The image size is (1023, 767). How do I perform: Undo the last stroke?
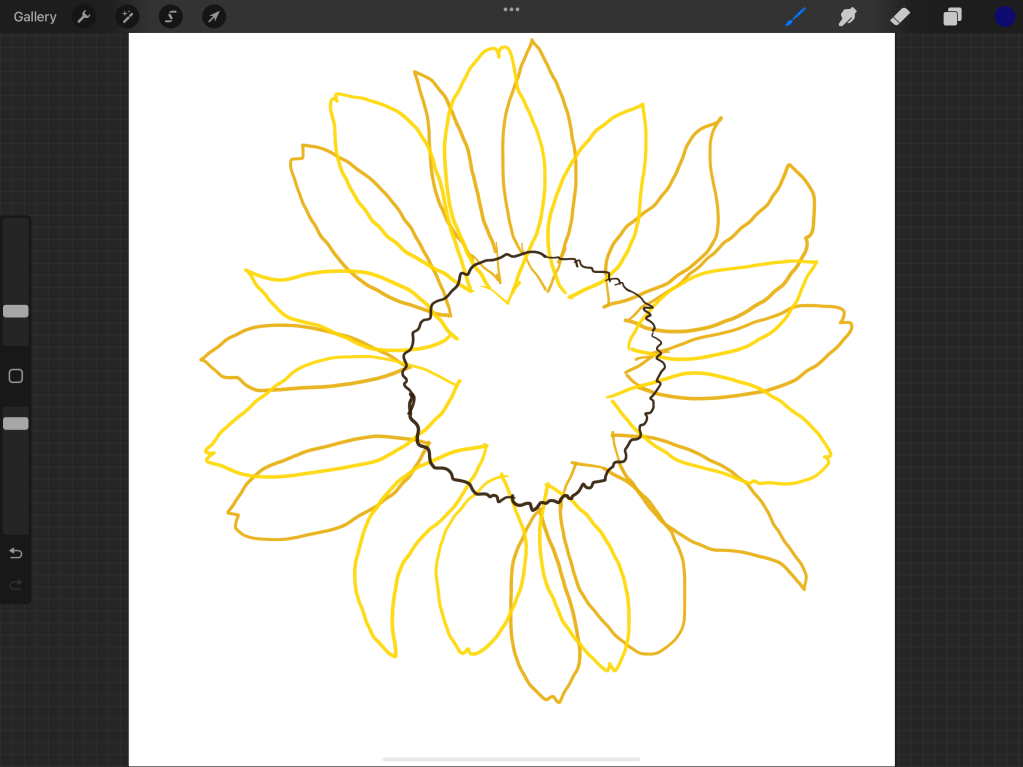point(16,554)
